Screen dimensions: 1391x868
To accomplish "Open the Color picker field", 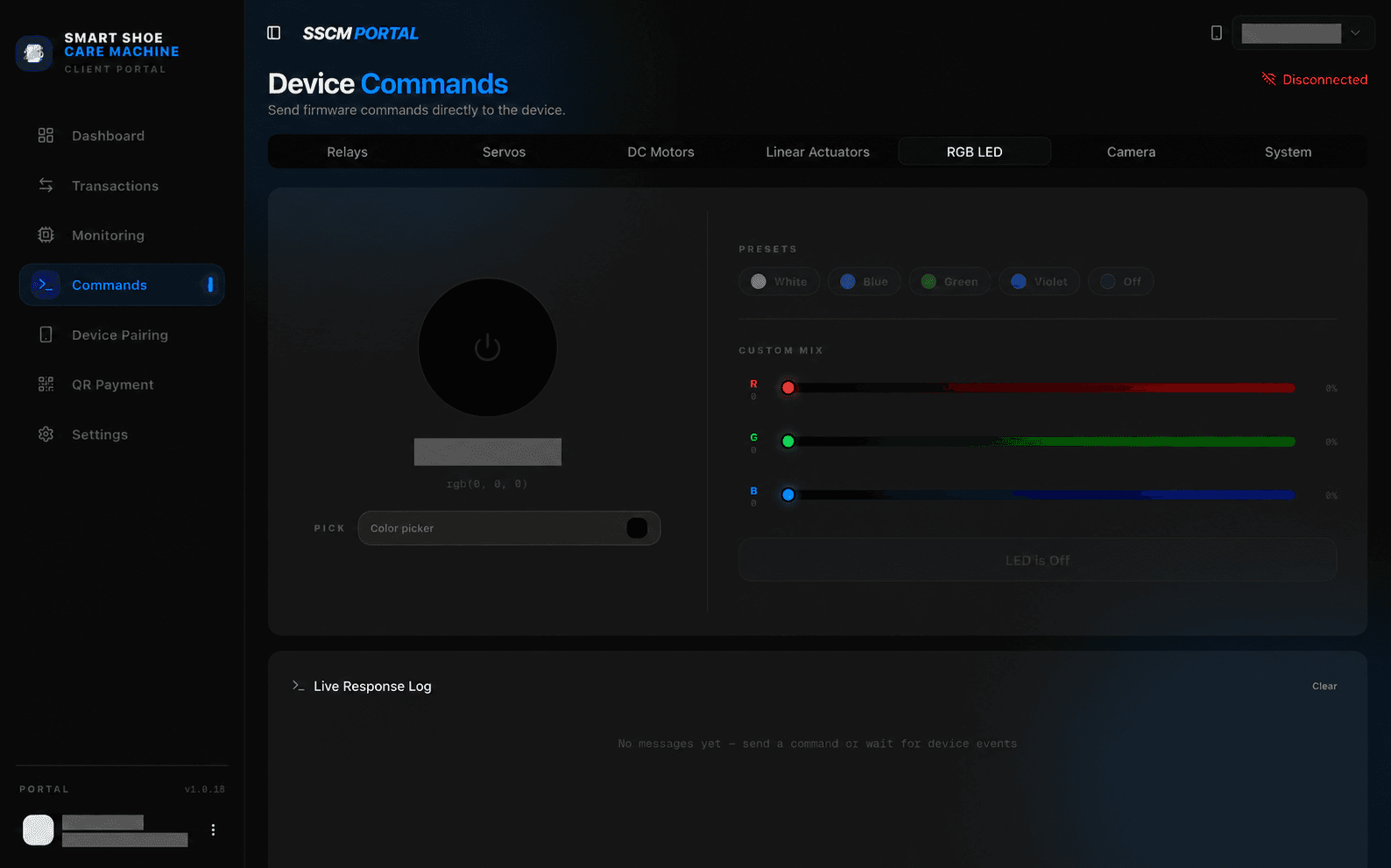I will click(x=509, y=528).
